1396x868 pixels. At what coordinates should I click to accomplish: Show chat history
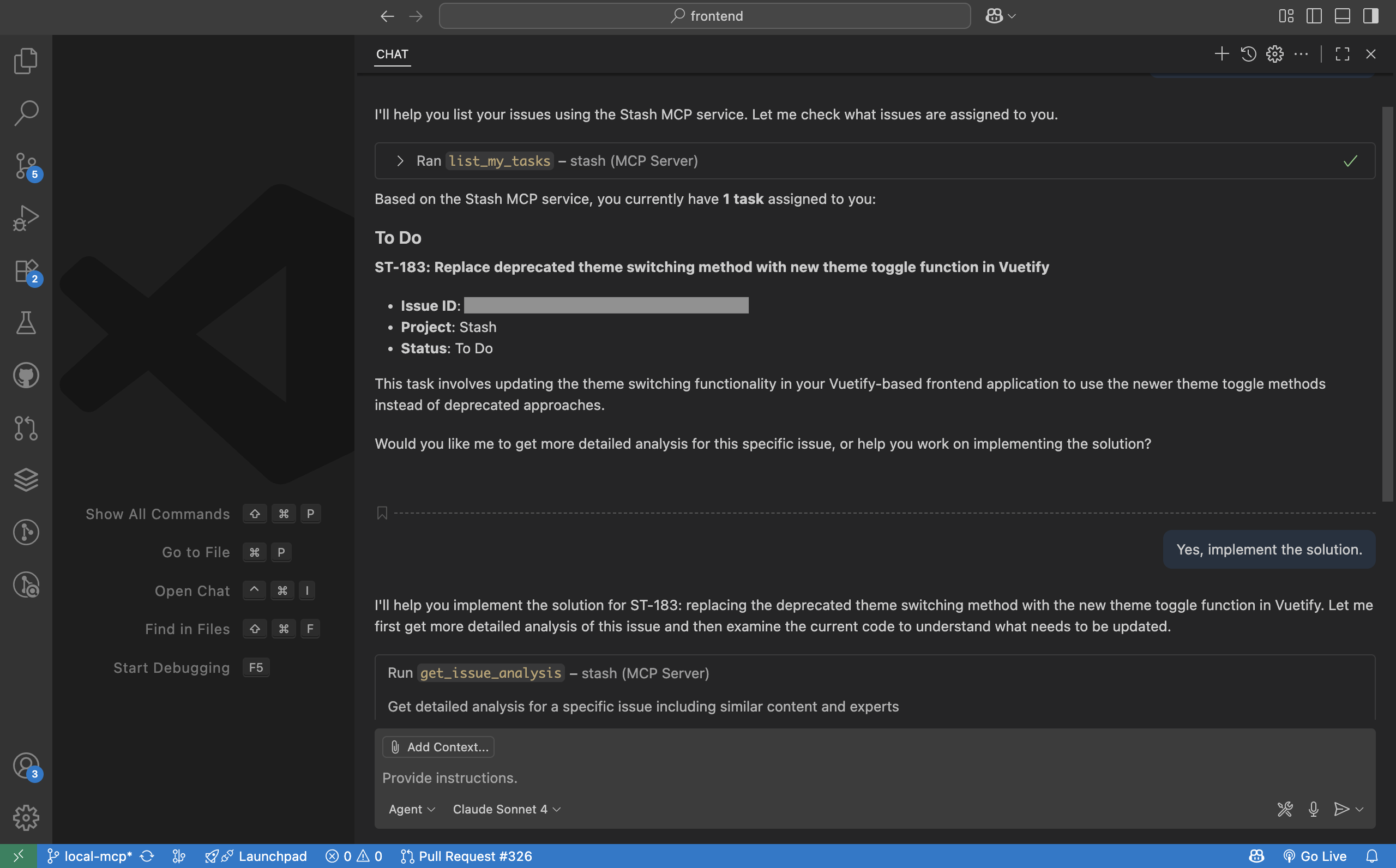[1248, 54]
